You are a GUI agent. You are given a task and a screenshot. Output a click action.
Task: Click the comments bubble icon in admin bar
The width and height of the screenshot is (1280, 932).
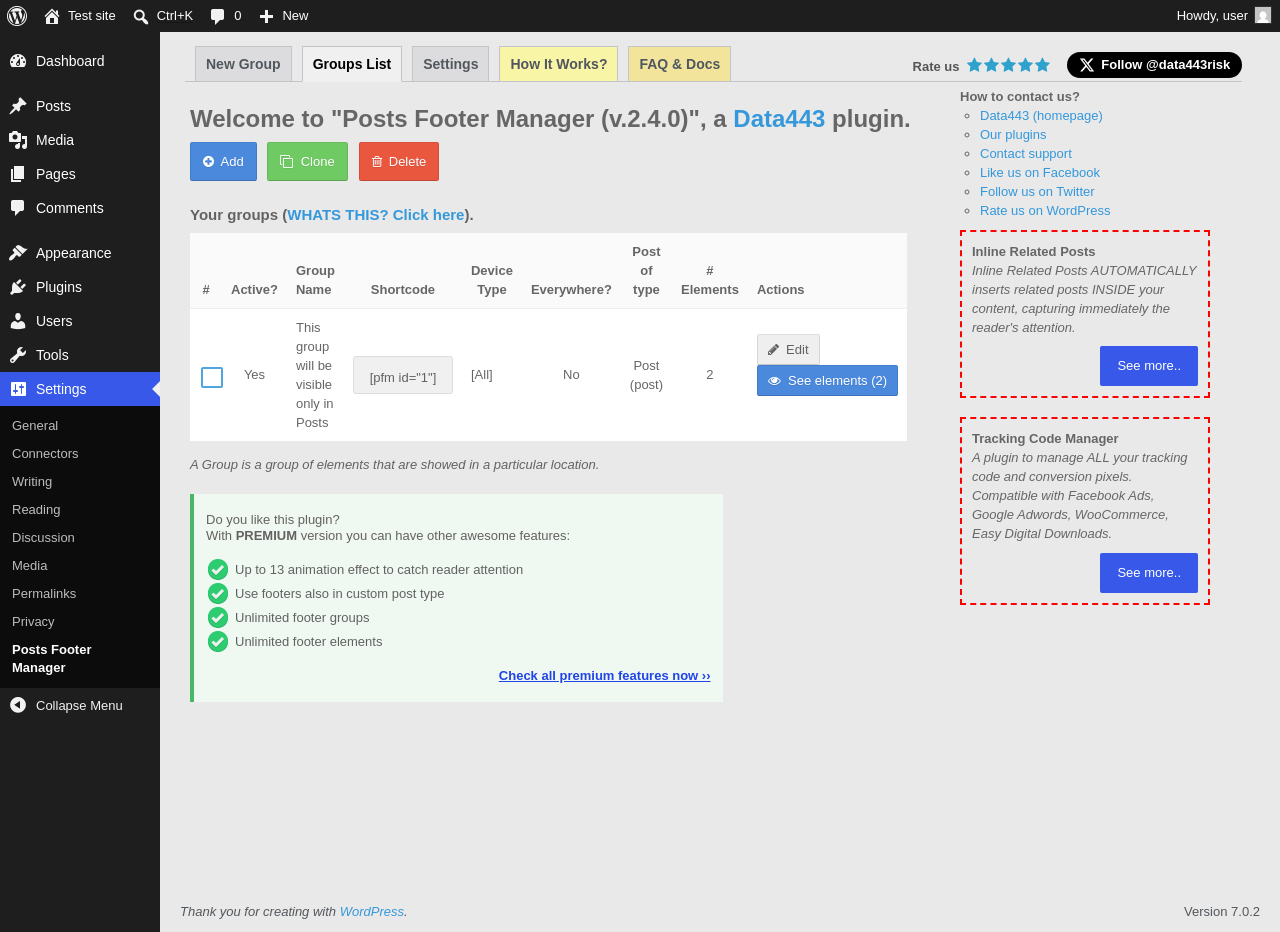point(217,16)
